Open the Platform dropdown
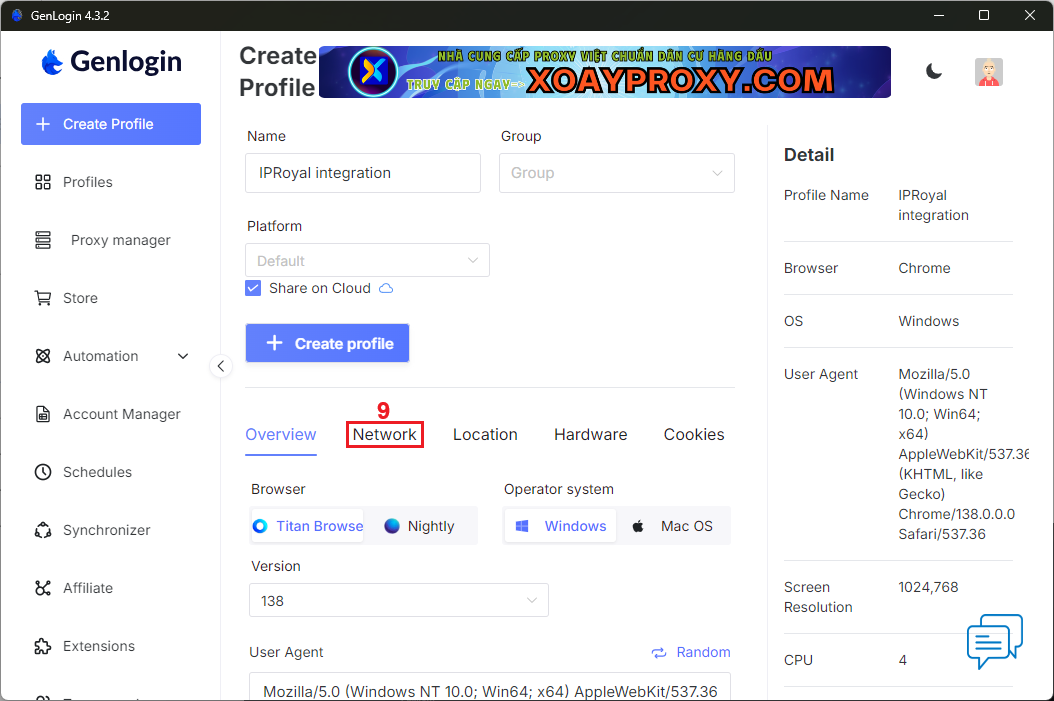This screenshot has width=1054, height=701. [367, 260]
